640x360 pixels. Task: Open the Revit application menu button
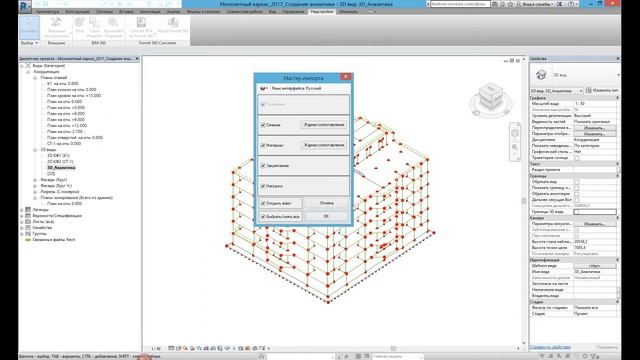(x=25, y=6)
